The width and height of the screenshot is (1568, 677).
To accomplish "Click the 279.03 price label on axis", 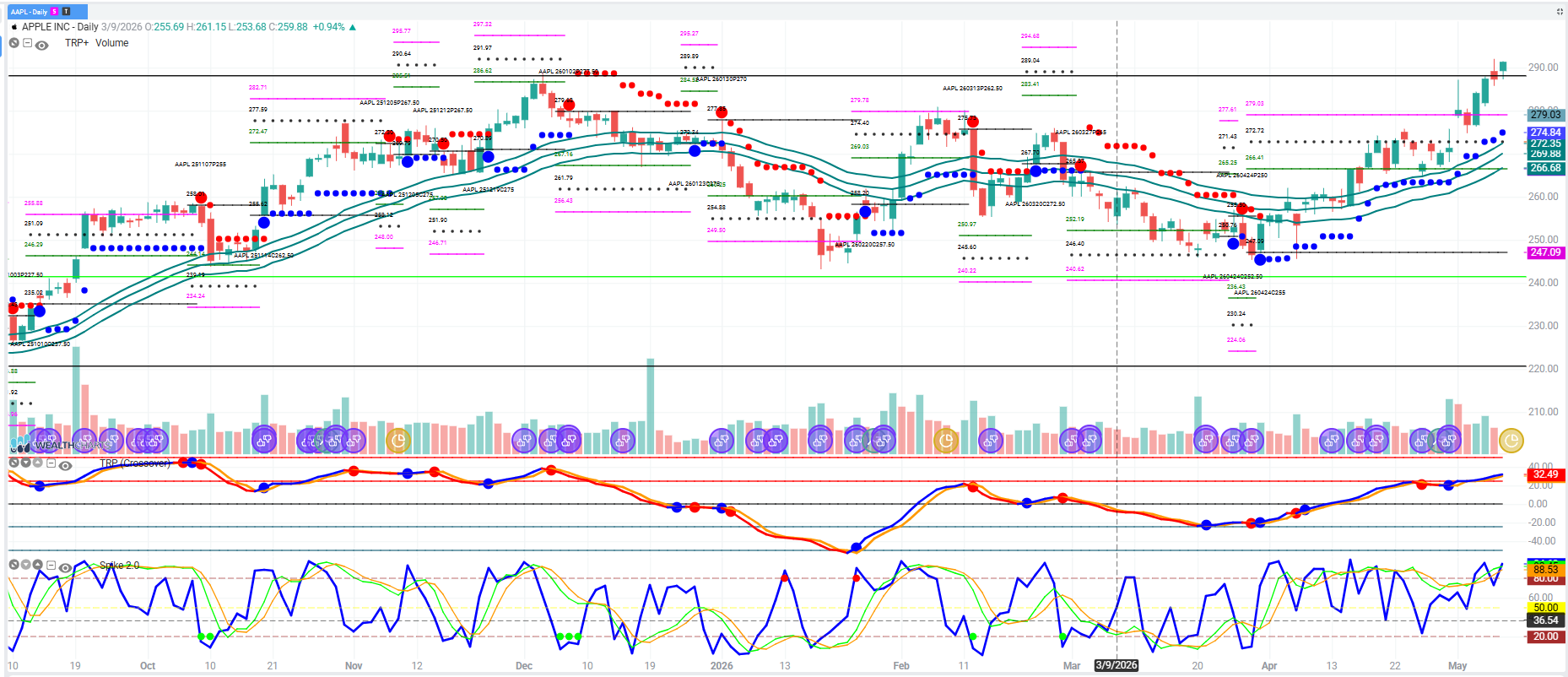I will click(x=1546, y=115).
